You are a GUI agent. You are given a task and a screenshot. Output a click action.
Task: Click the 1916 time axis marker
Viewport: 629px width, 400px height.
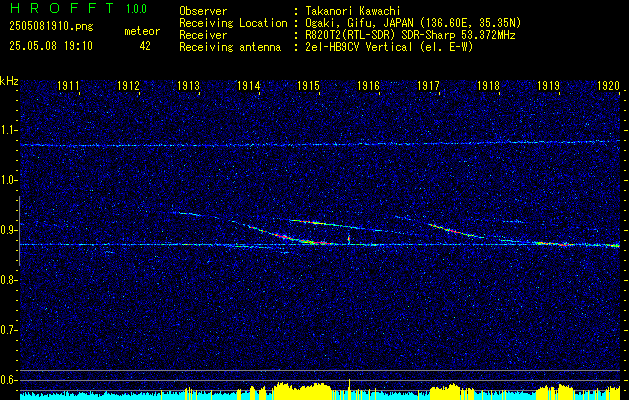[x=368, y=86]
